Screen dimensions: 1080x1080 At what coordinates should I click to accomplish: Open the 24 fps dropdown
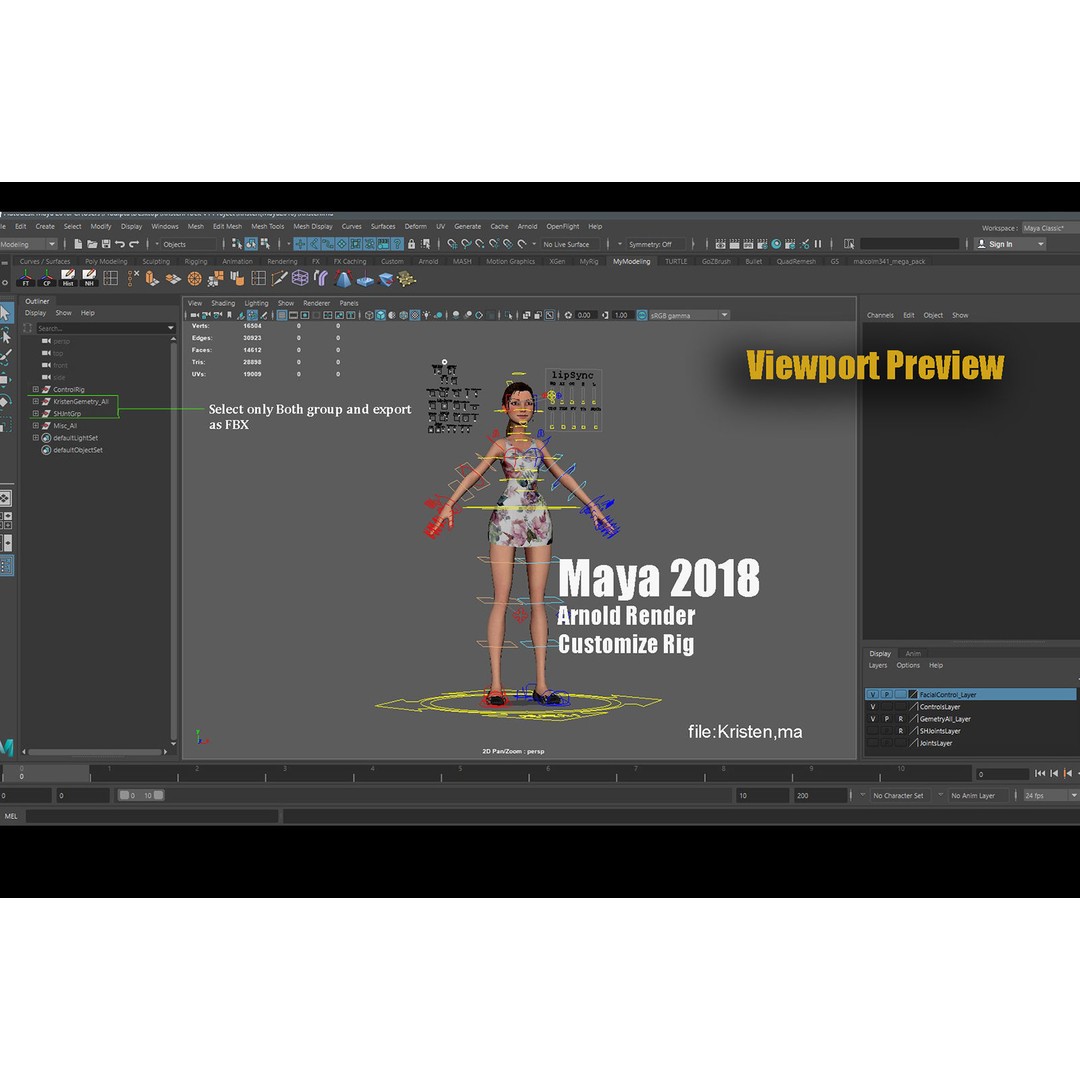tap(1050, 796)
